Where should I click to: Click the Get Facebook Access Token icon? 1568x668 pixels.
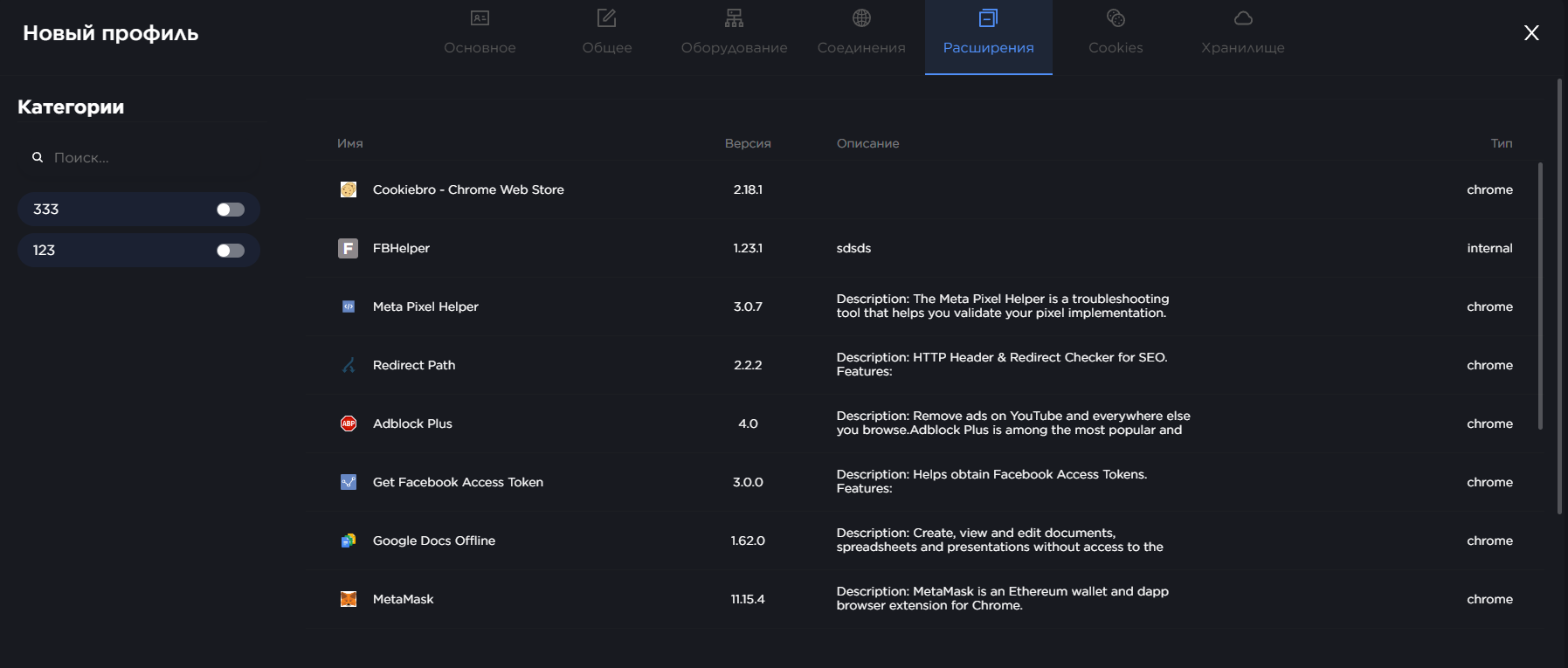(x=349, y=482)
